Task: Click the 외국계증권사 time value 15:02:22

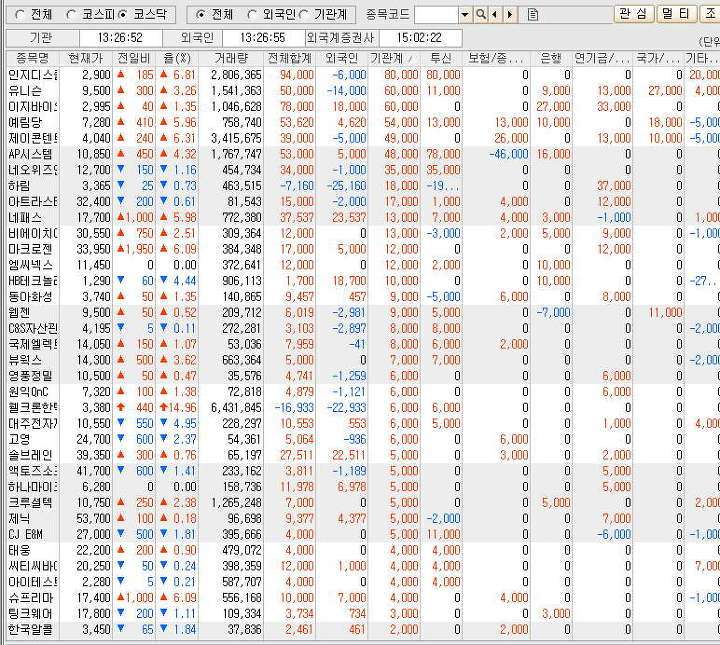Action: [419, 38]
